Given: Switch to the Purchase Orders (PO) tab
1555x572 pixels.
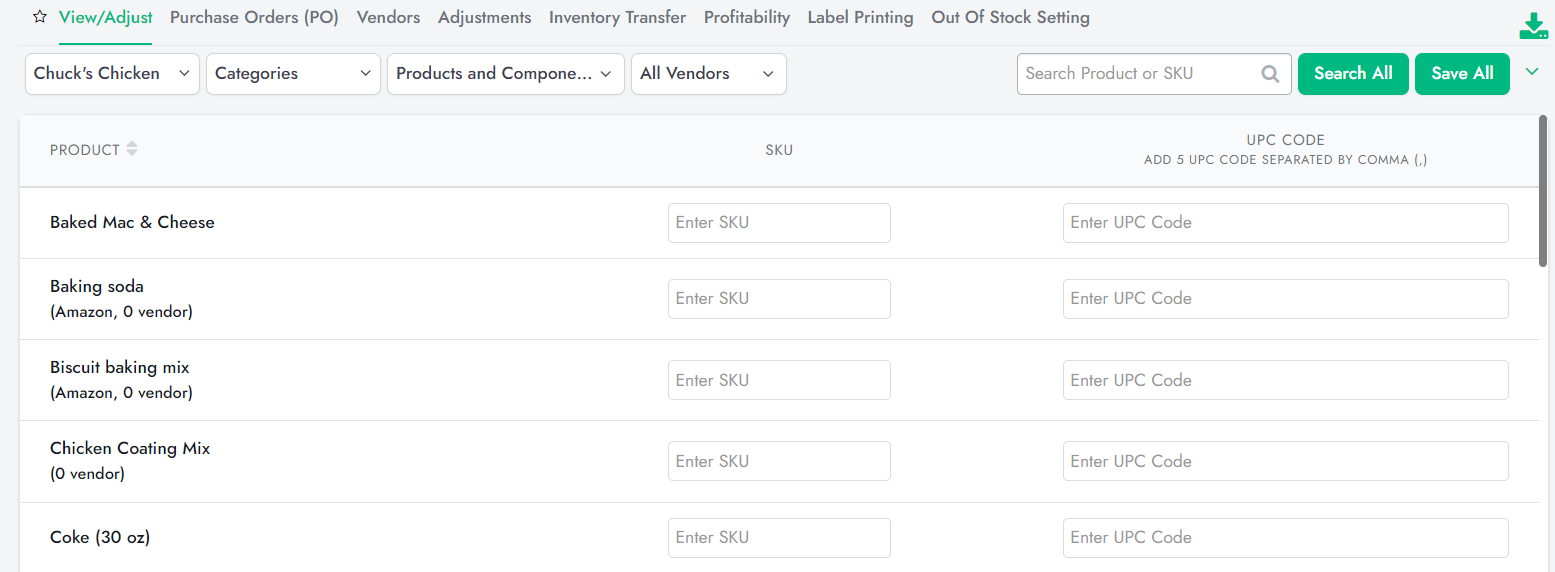Looking at the screenshot, I should click(254, 17).
